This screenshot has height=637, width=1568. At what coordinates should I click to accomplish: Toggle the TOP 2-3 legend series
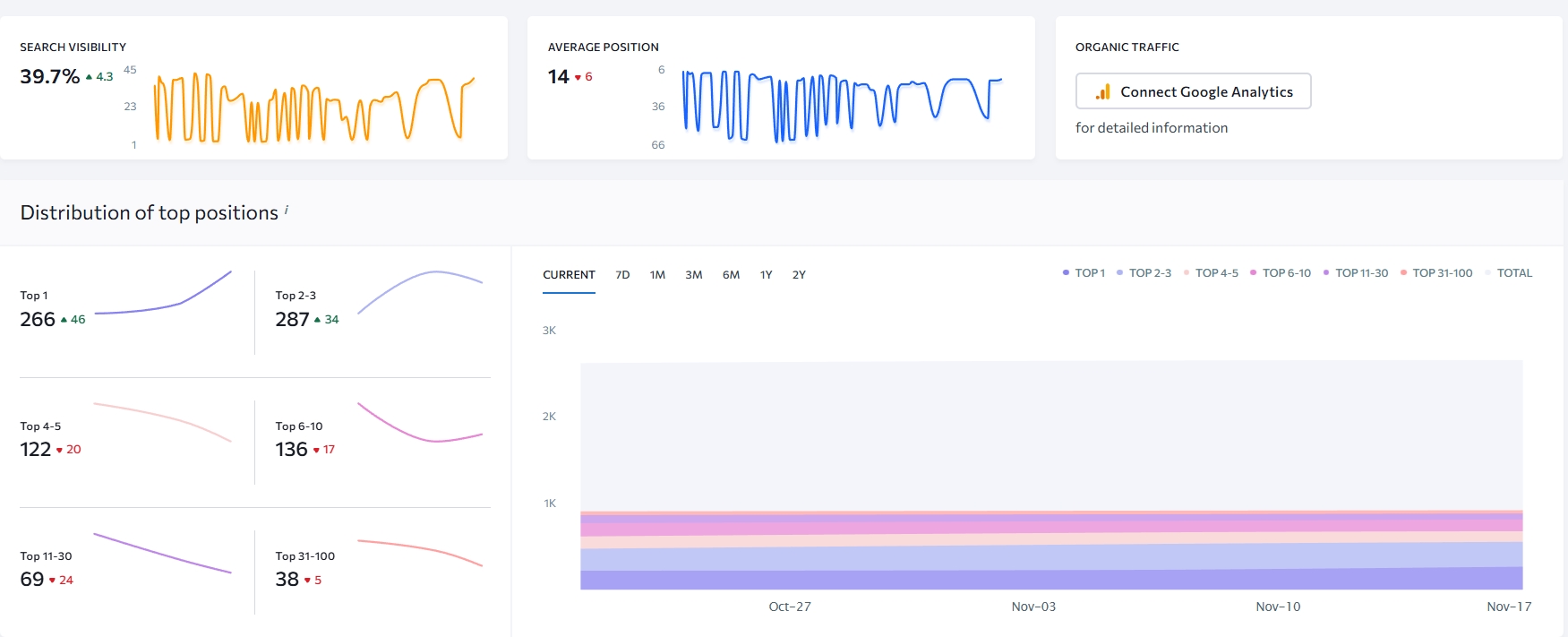(x=1144, y=273)
